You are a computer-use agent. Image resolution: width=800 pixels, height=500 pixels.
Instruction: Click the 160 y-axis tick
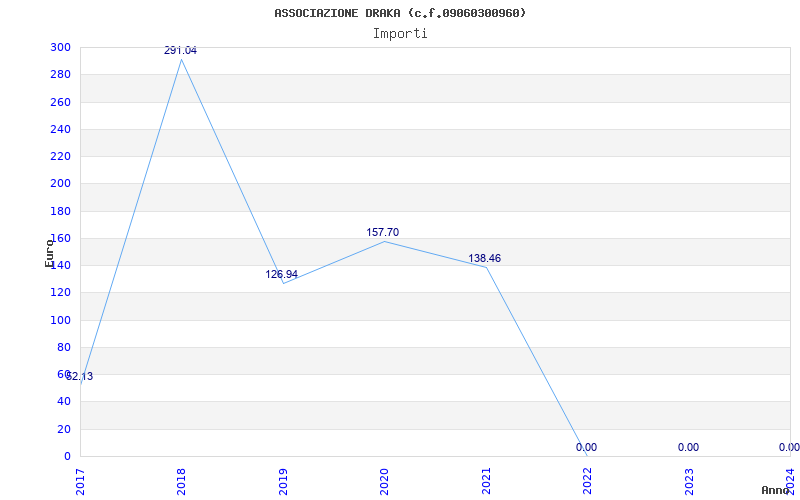click(60, 238)
